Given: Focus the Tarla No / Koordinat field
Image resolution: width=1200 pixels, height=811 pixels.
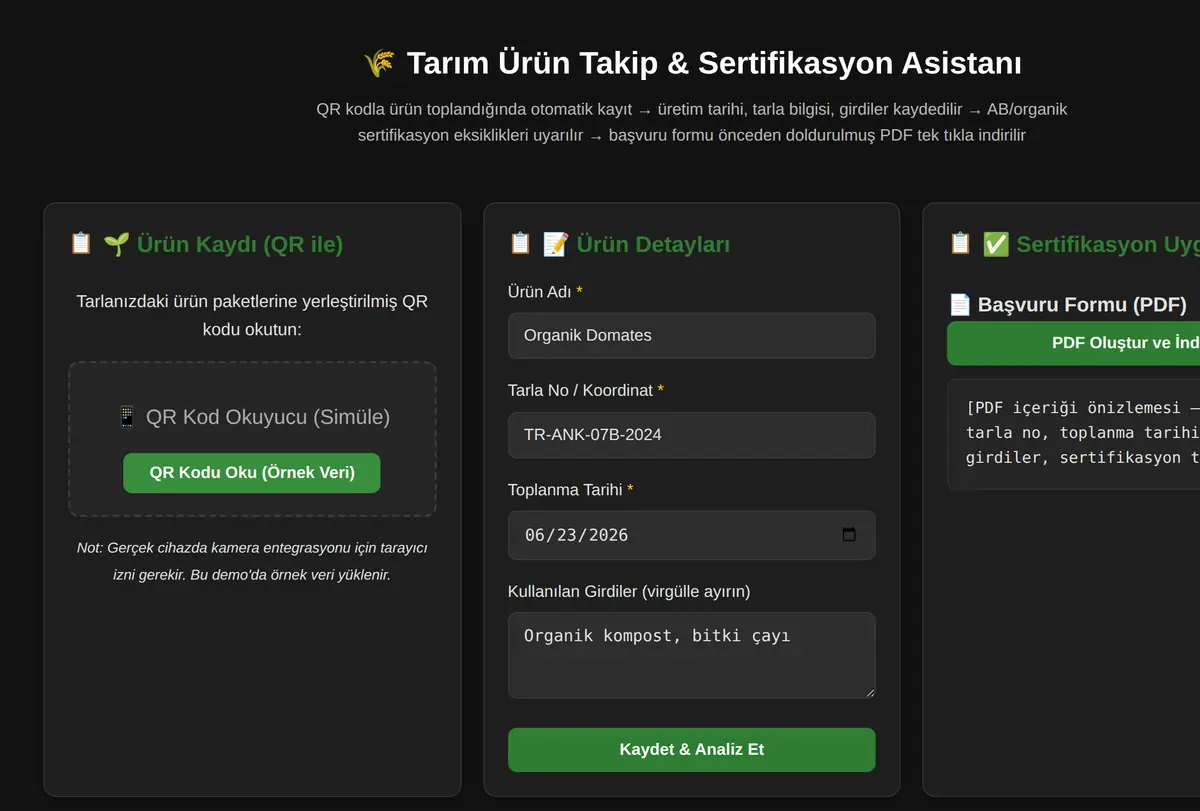Looking at the screenshot, I should pos(692,435).
